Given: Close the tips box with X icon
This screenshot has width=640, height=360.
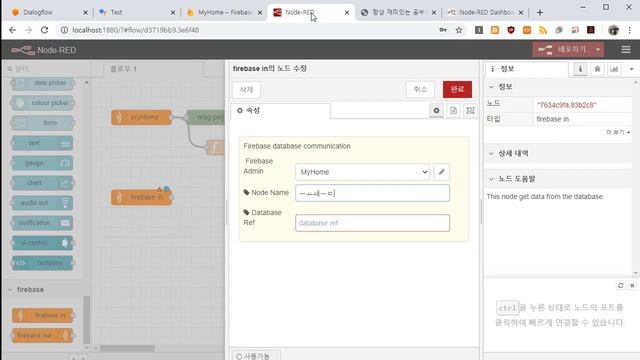Looking at the screenshot, I should click(x=632, y=285).
